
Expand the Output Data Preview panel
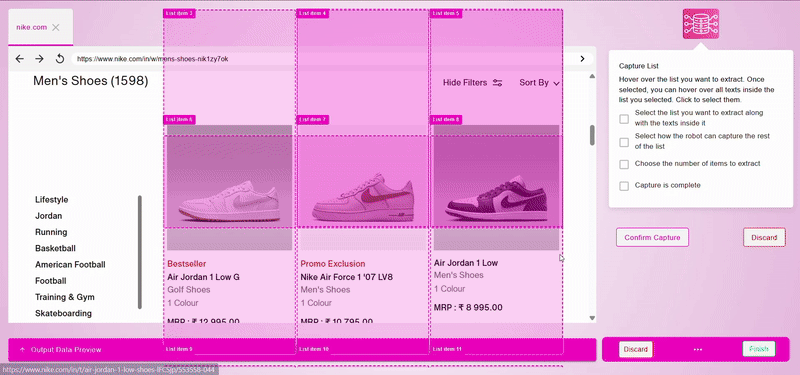(302, 350)
